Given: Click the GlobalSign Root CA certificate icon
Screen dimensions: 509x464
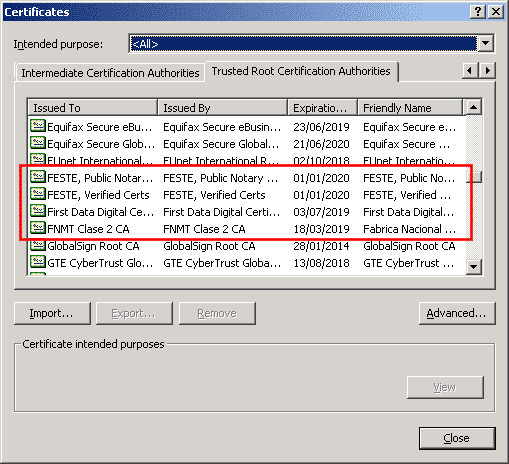Looking at the screenshot, I should (38, 245).
